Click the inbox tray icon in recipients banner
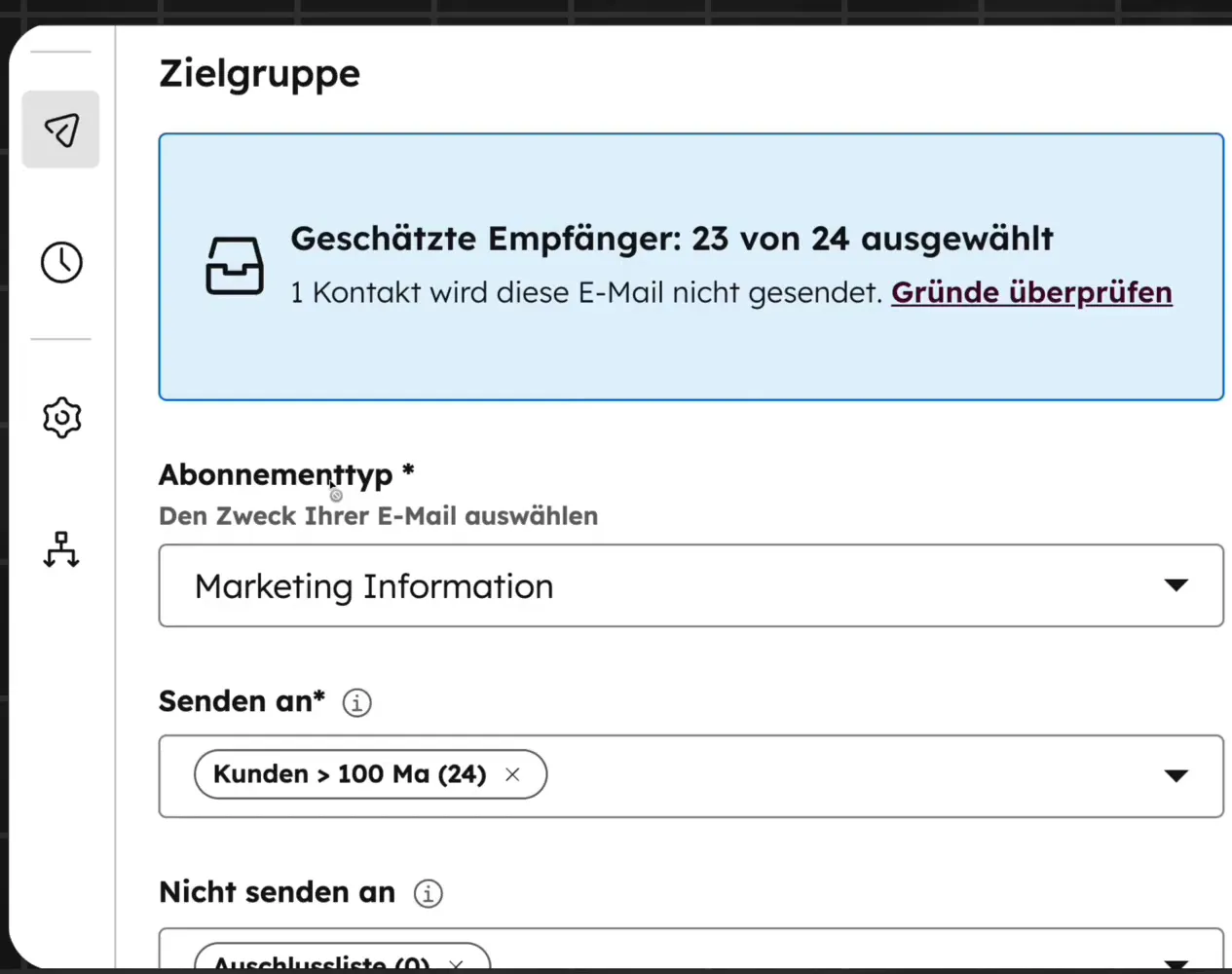1232x974 pixels. click(x=235, y=266)
